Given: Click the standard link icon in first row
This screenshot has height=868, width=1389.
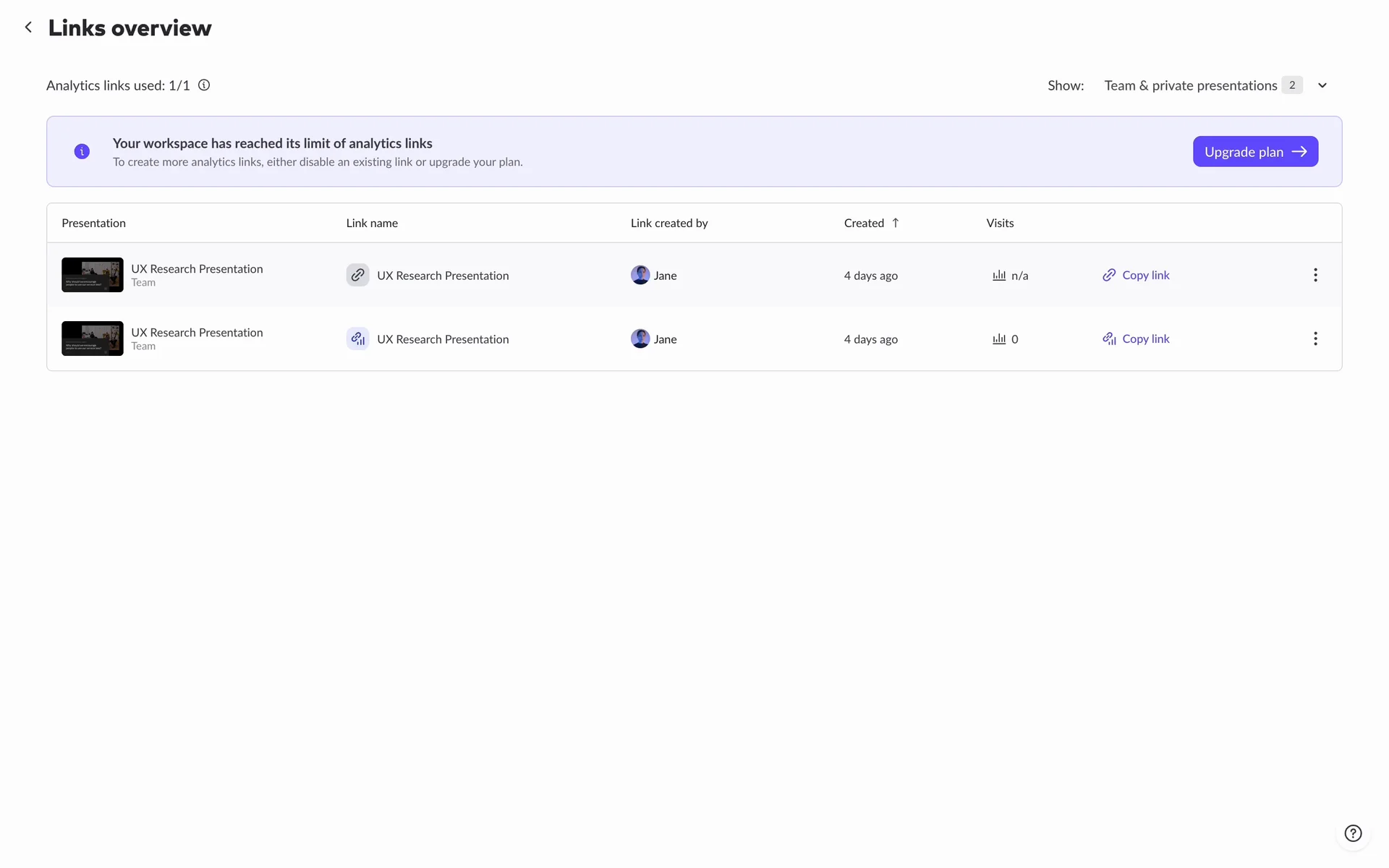Looking at the screenshot, I should [357, 275].
